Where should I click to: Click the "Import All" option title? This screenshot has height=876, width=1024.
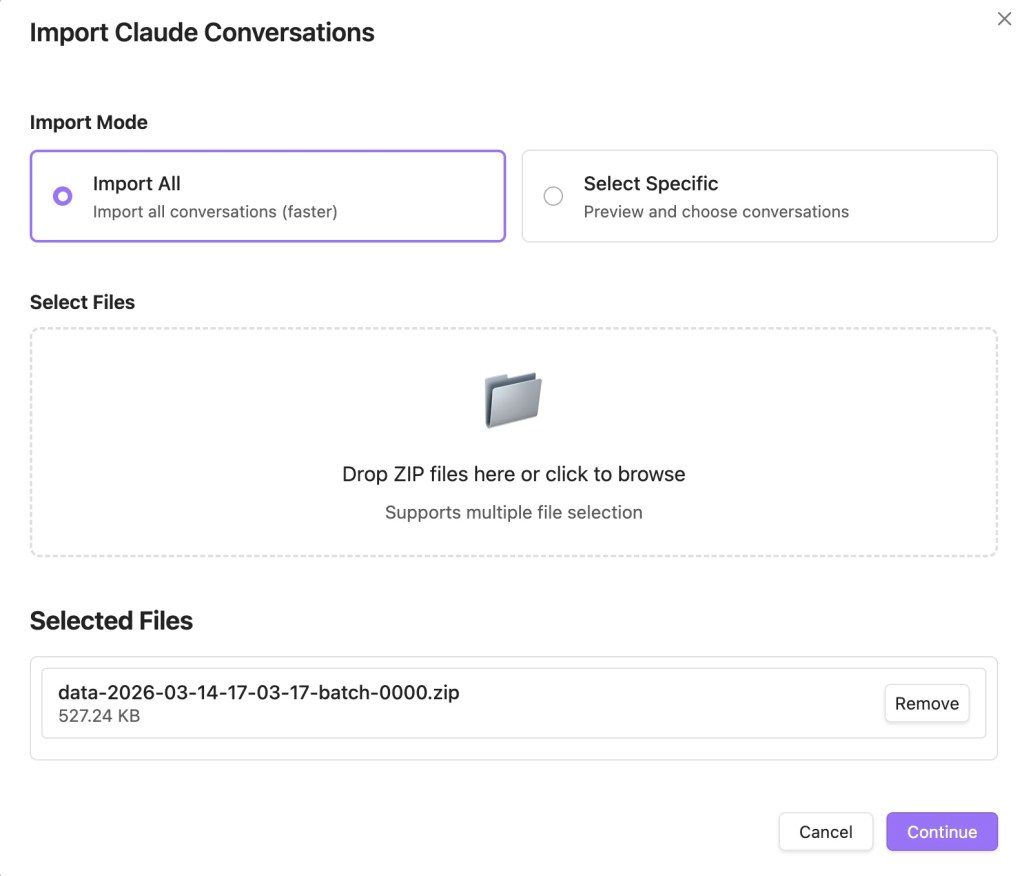pyautogui.click(x=137, y=184)
